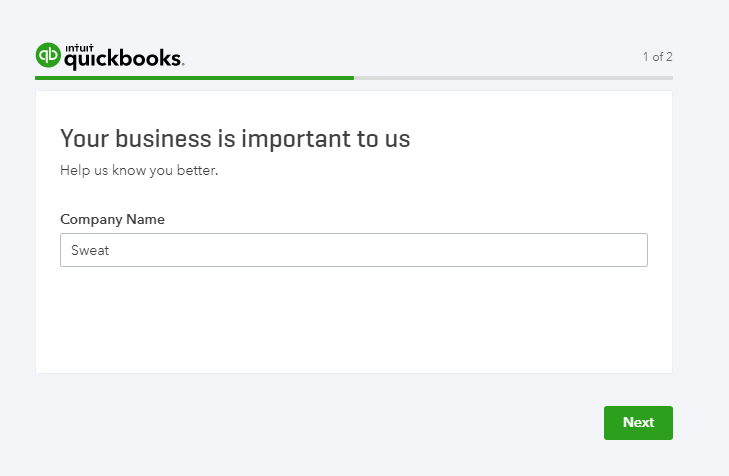Click the Help us know you better subtitle
This screenshot has width=729, height=476.
139,171
